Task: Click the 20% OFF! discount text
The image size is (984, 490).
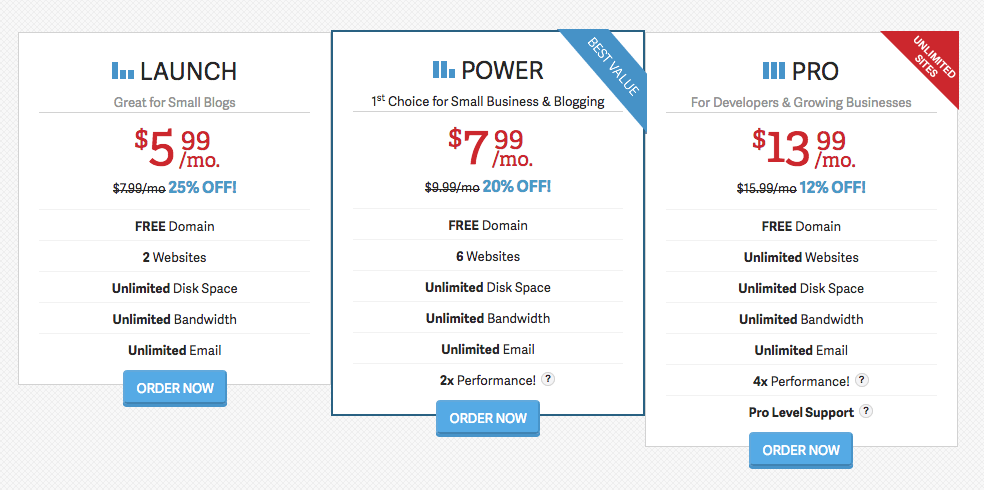Action: (516, 186)
